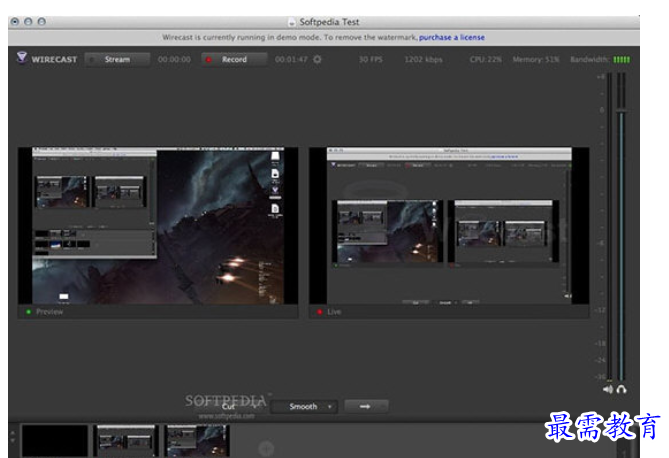Viewport: 669px width, 458px height.
Task: Open the Cut transition dropdown
Action: pos(230,406)
